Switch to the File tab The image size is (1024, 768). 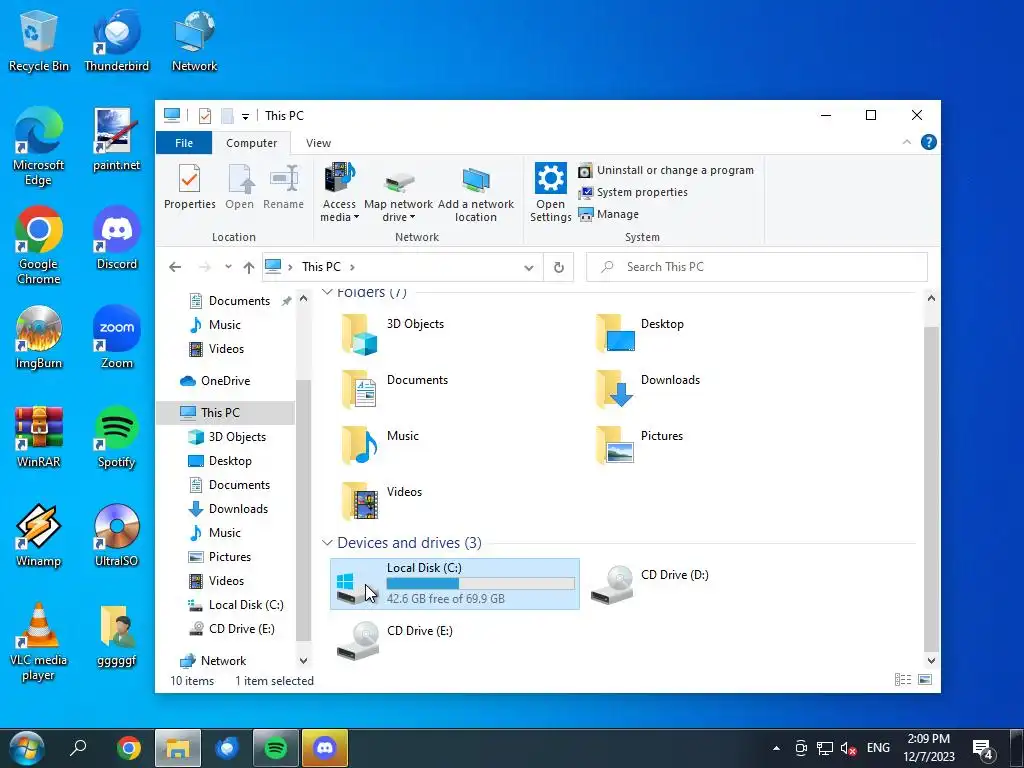click(184, 142)
